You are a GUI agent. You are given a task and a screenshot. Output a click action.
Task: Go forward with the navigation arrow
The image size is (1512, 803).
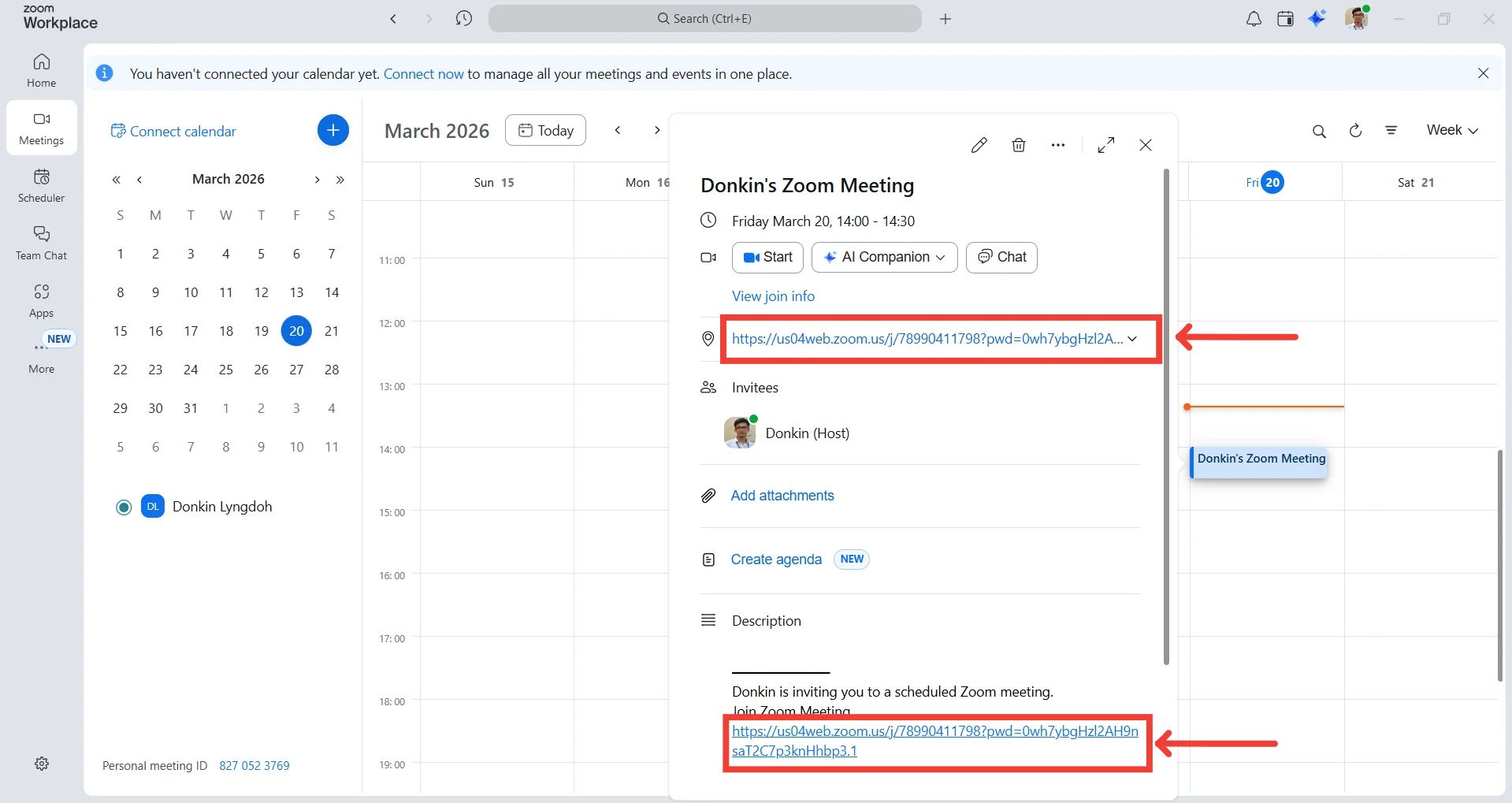point(429,19)
